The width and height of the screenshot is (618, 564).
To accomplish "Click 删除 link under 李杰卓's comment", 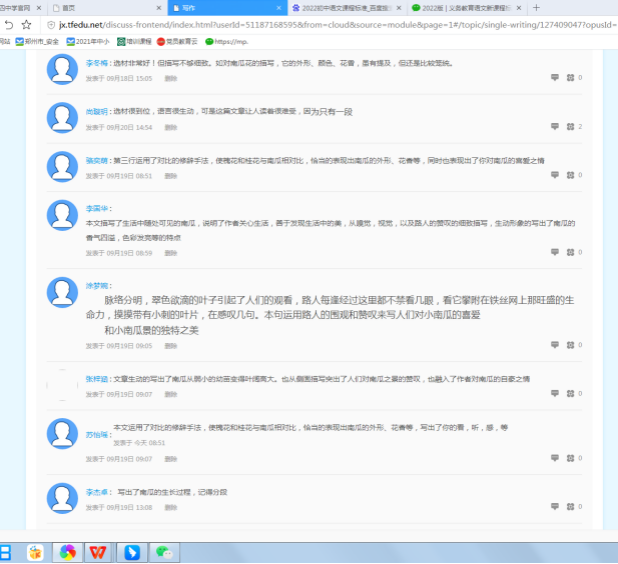I will pyautogui.click(x=171, y=507).
